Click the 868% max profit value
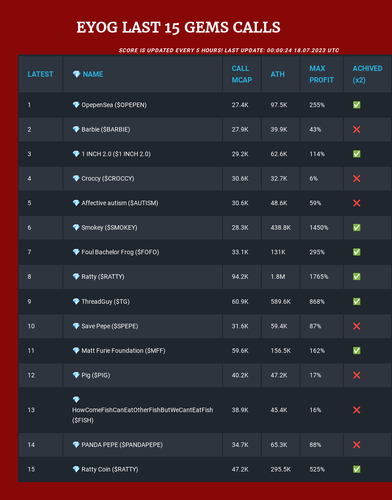Image resolution: width=392 pixels, height=500 pixels. 317,302
